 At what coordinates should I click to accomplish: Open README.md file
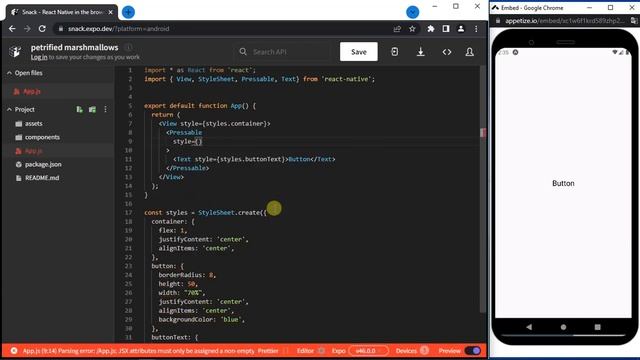[42, 178]
